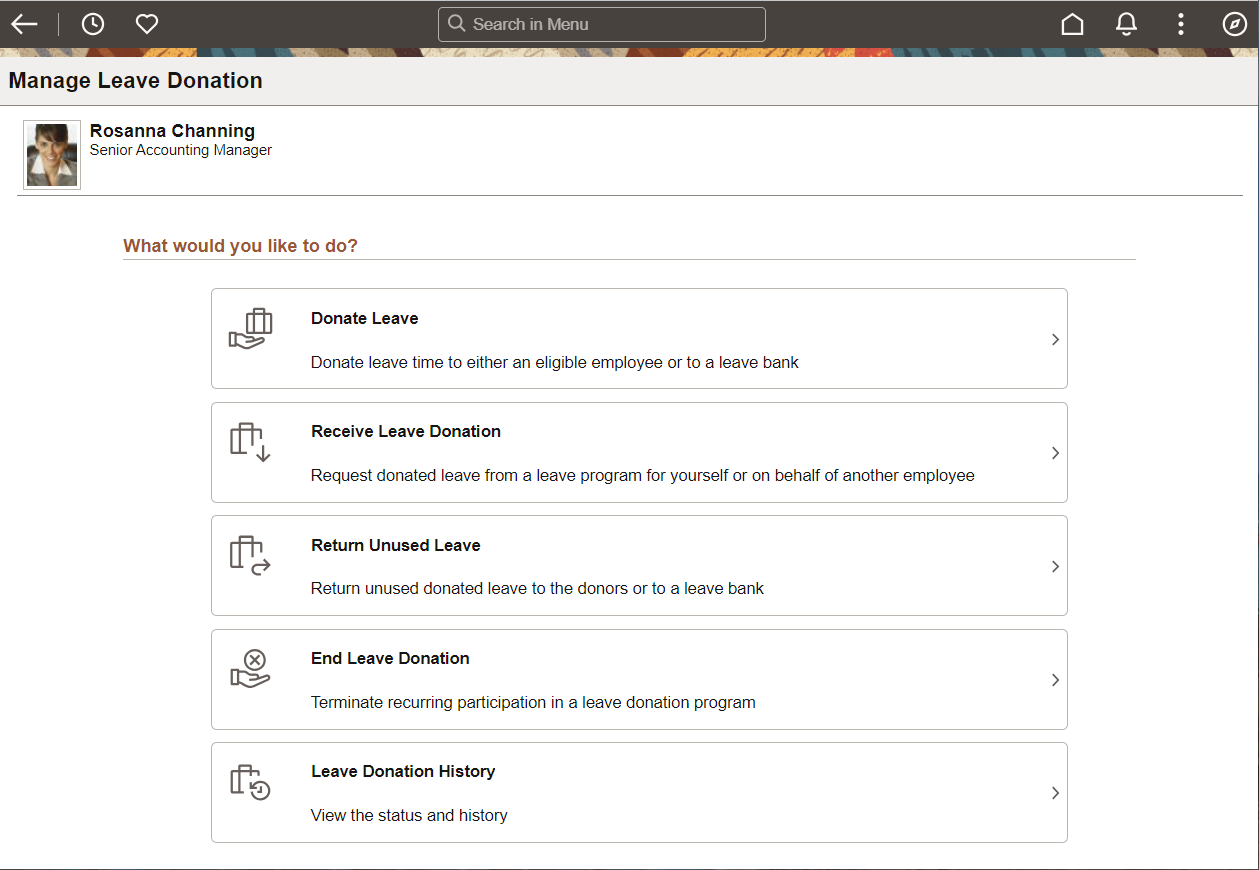Open the actions menu (three dots)

click(x=1181, y=24)
